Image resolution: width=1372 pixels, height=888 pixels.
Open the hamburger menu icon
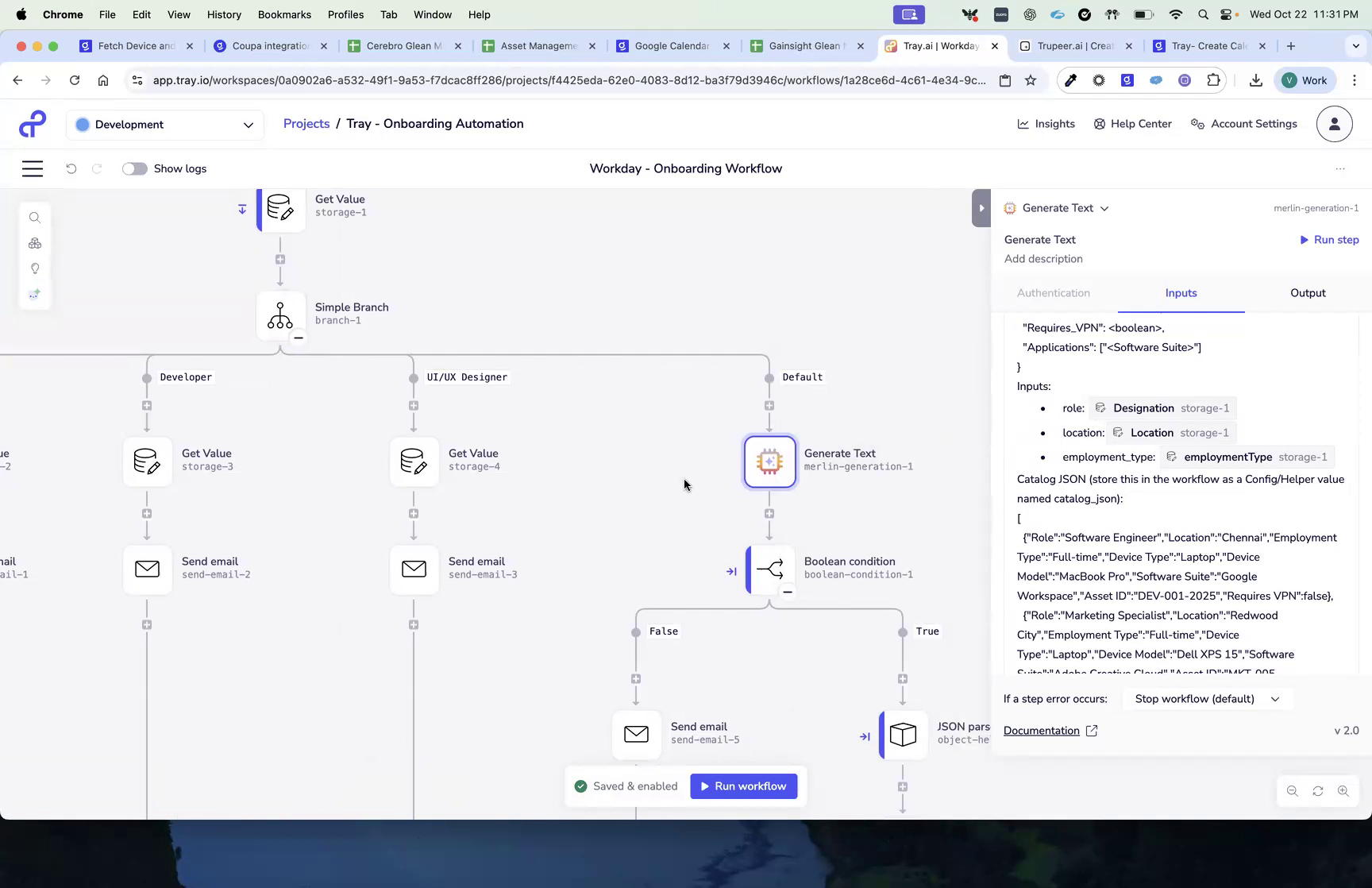pyautogui.click(x=33, y=168)
